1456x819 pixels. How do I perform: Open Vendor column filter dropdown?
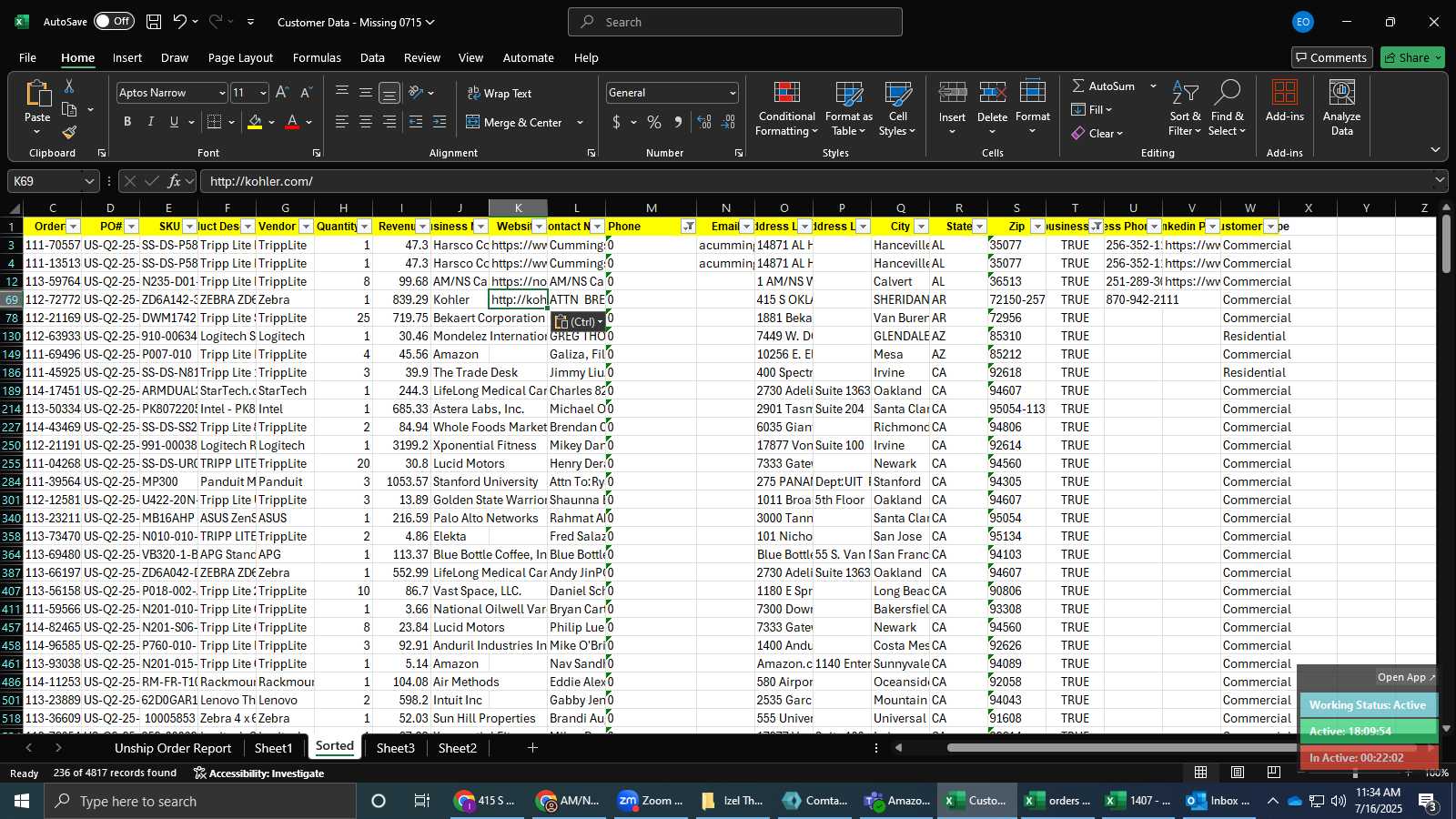(307, 227)
